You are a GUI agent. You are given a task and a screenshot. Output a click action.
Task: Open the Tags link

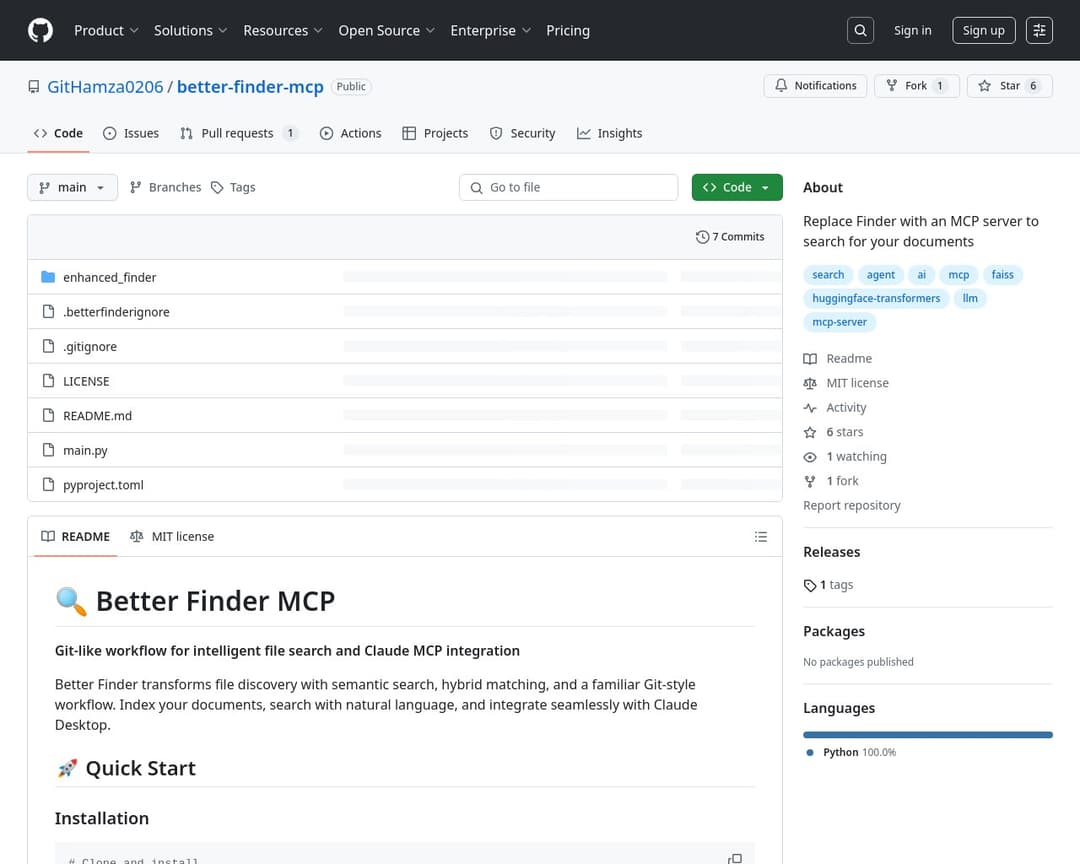coord(233,187)
